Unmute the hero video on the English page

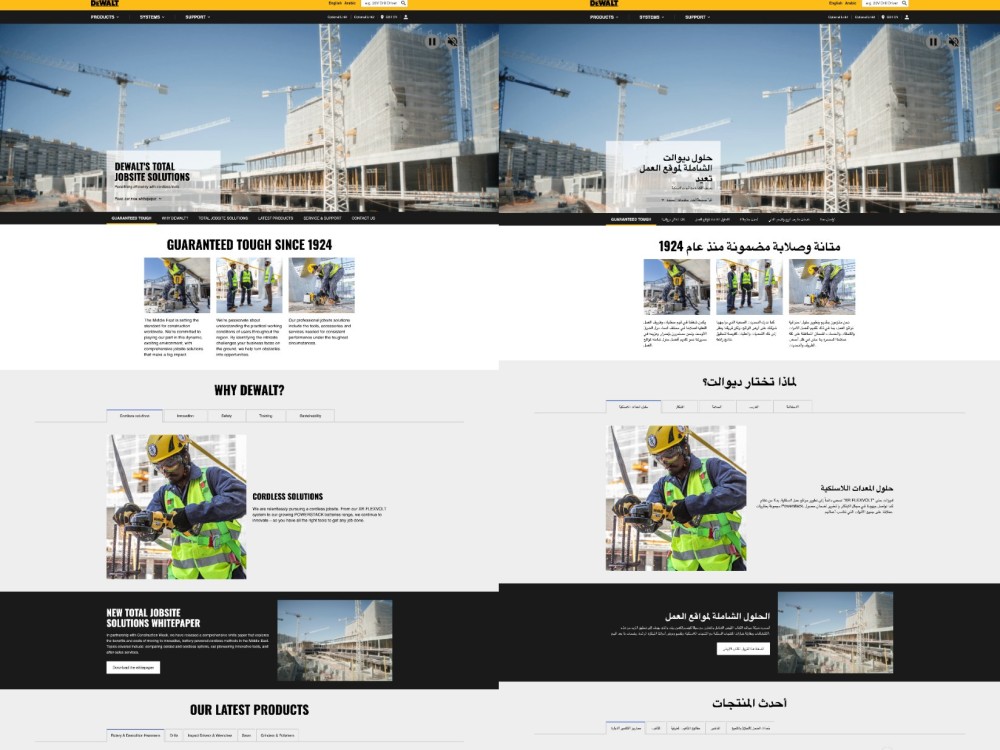click(452, 41)
